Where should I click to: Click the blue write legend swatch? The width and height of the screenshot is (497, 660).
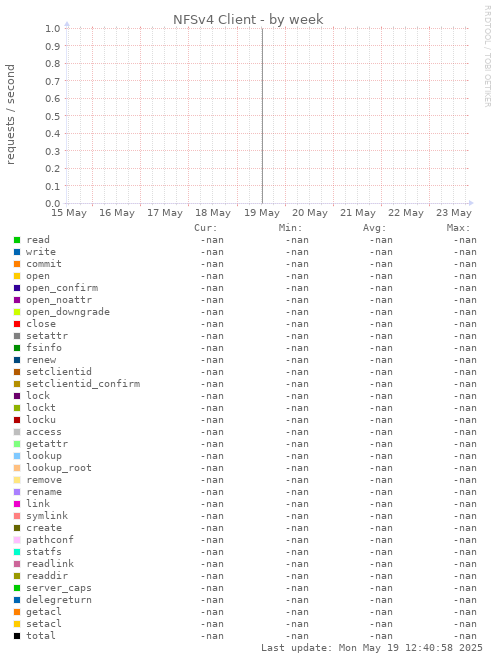[x=17, y=252]
